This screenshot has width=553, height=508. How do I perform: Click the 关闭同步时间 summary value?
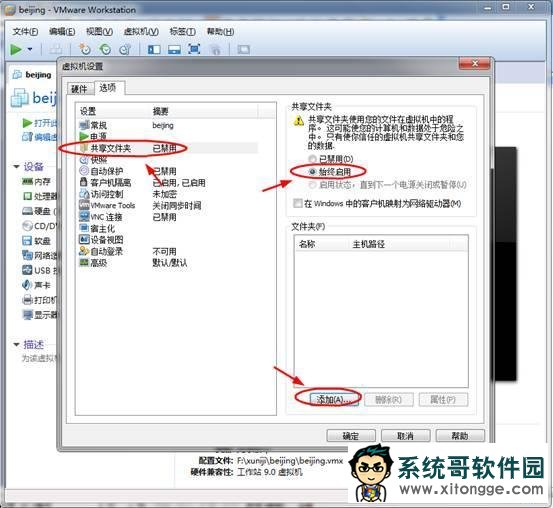pyautogui.click(x=177, y=205)
